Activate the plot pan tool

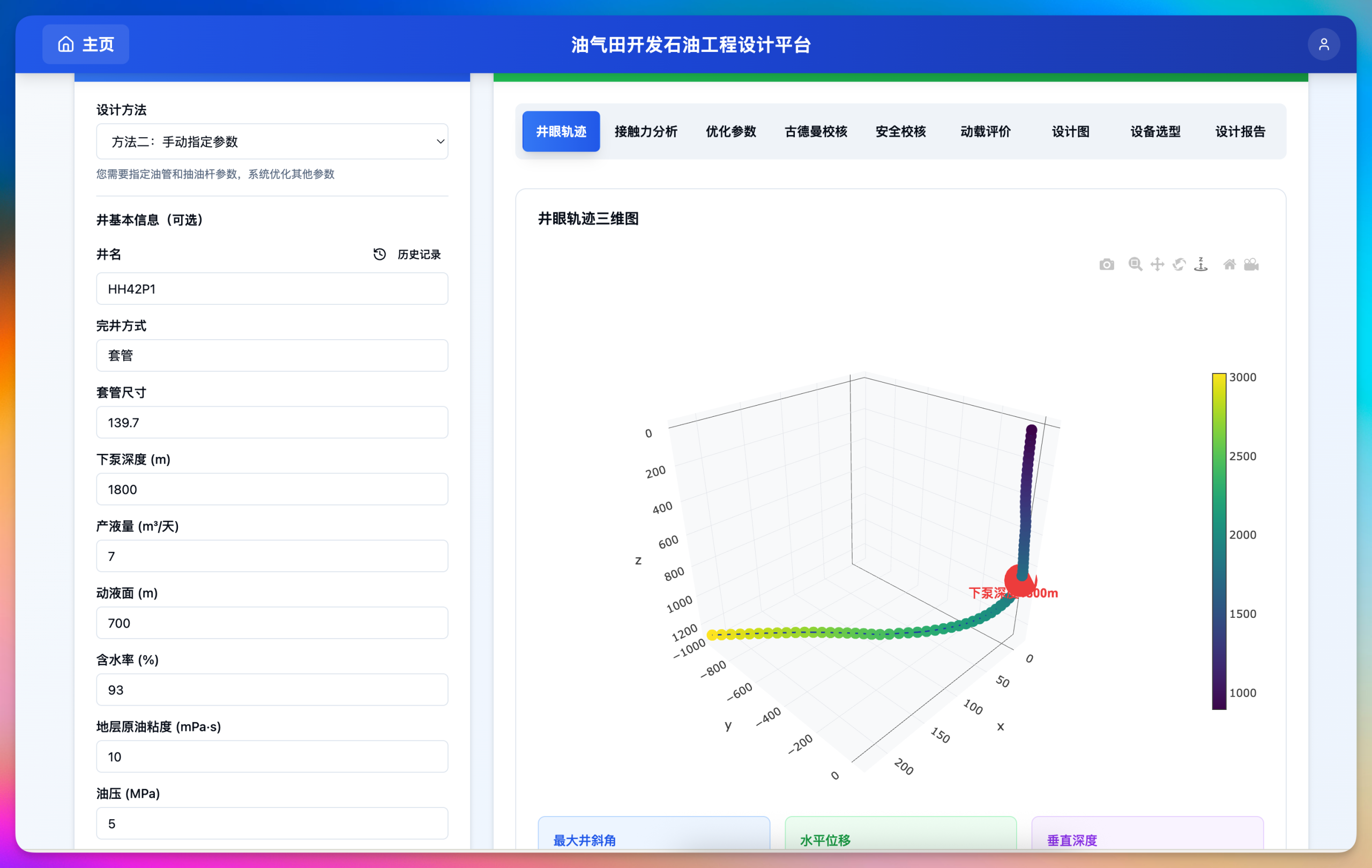1157,264
